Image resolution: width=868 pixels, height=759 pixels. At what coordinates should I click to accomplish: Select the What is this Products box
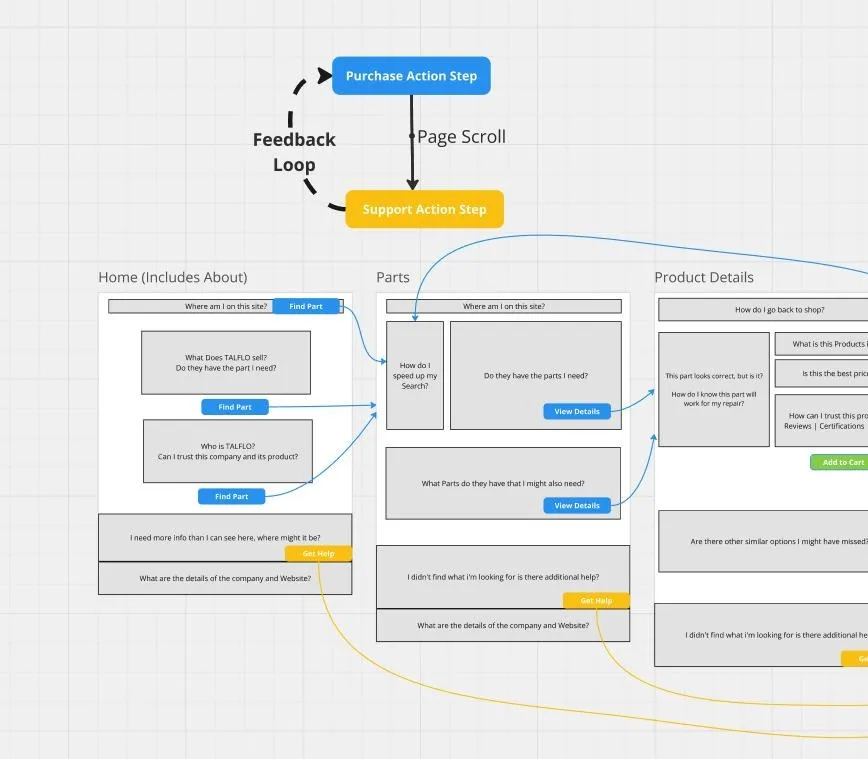click(822, 344)
